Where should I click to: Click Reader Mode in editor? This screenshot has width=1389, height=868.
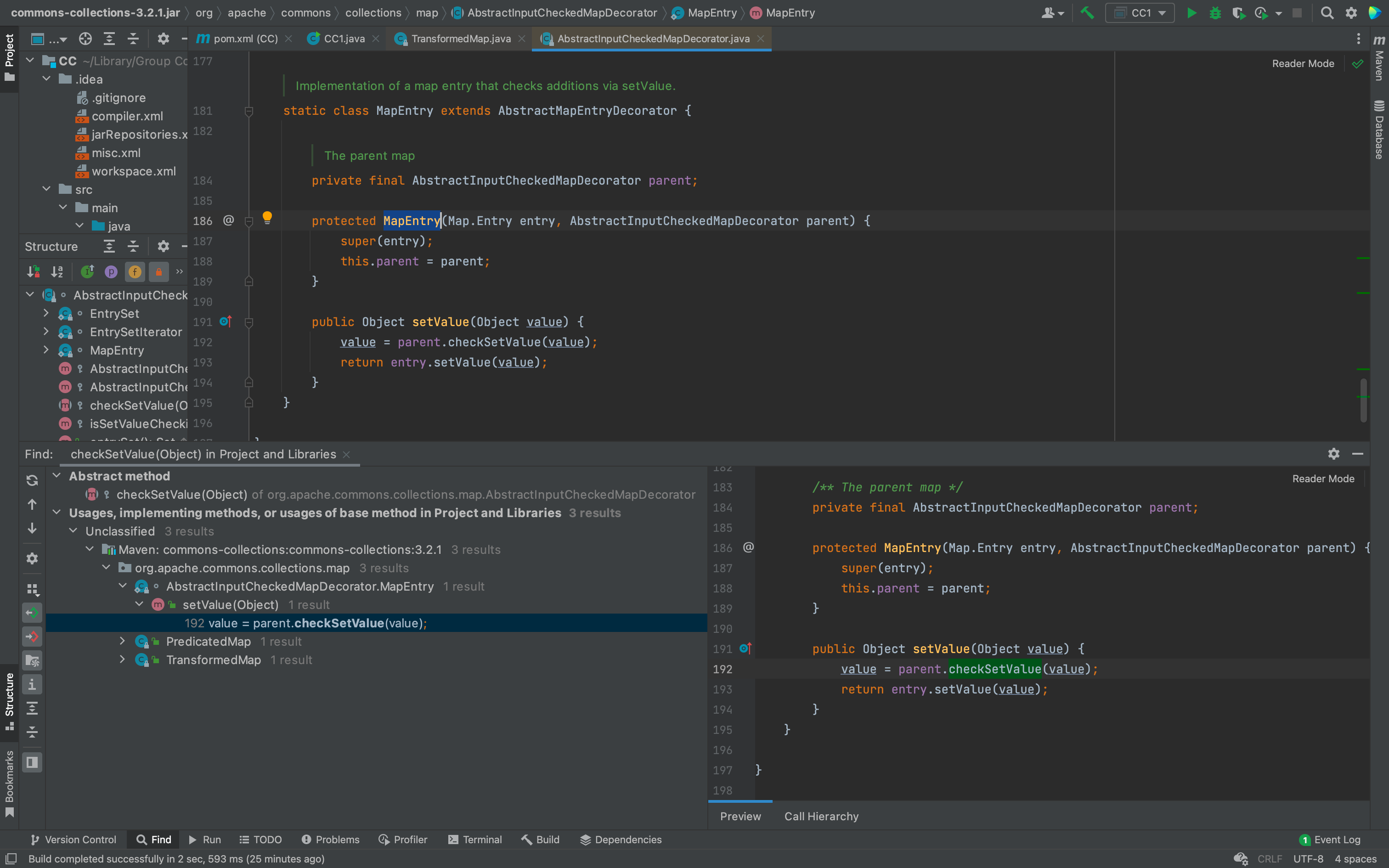(1303, 64)
